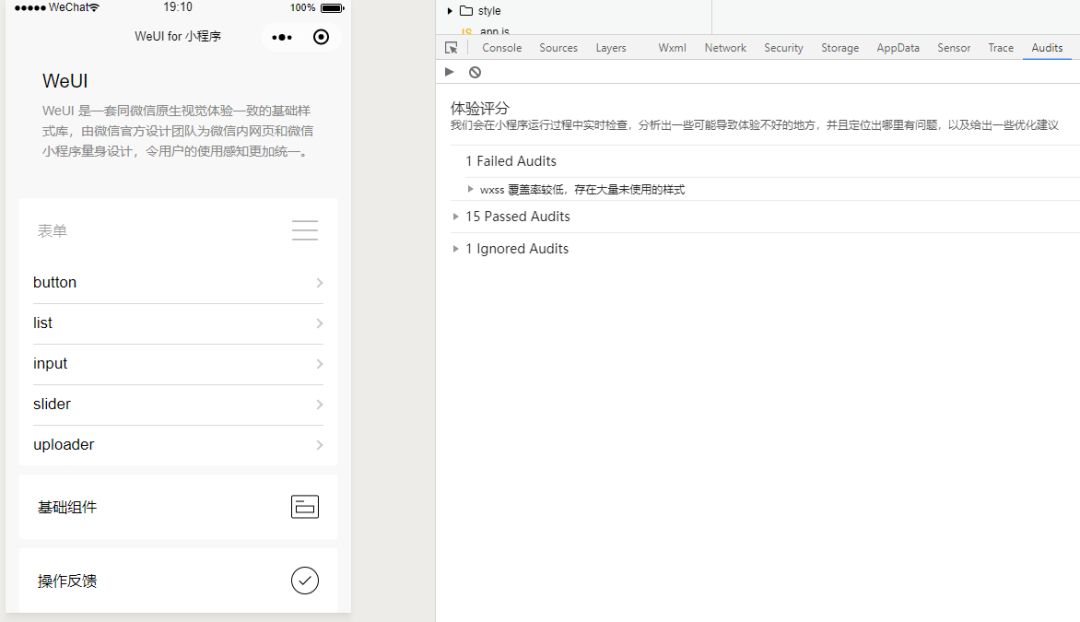Tap the 表单 section header
The image size is (1080, 622).
(x=178, y=230)
